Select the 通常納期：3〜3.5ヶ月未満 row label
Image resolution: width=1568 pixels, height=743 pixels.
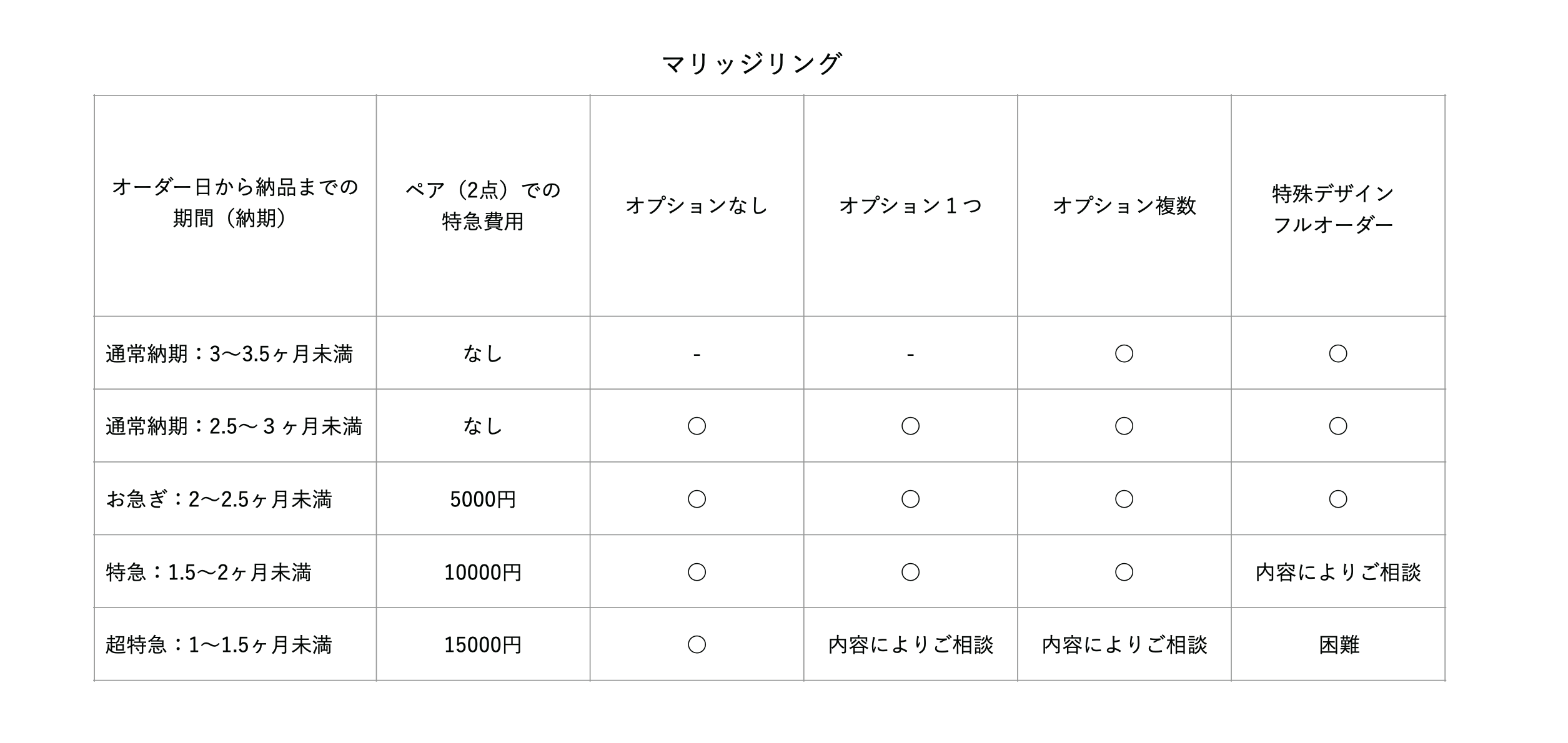tap(229, 354)
